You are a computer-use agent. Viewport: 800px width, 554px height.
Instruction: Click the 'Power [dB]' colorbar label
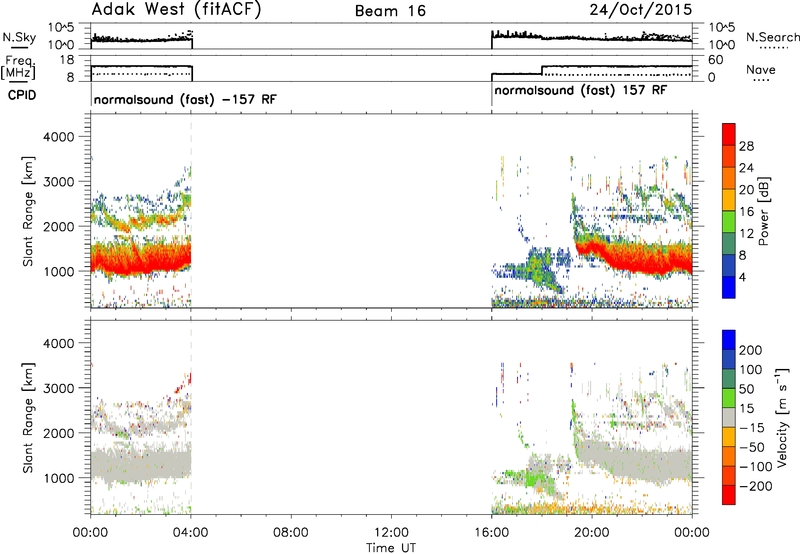point(764,211)
